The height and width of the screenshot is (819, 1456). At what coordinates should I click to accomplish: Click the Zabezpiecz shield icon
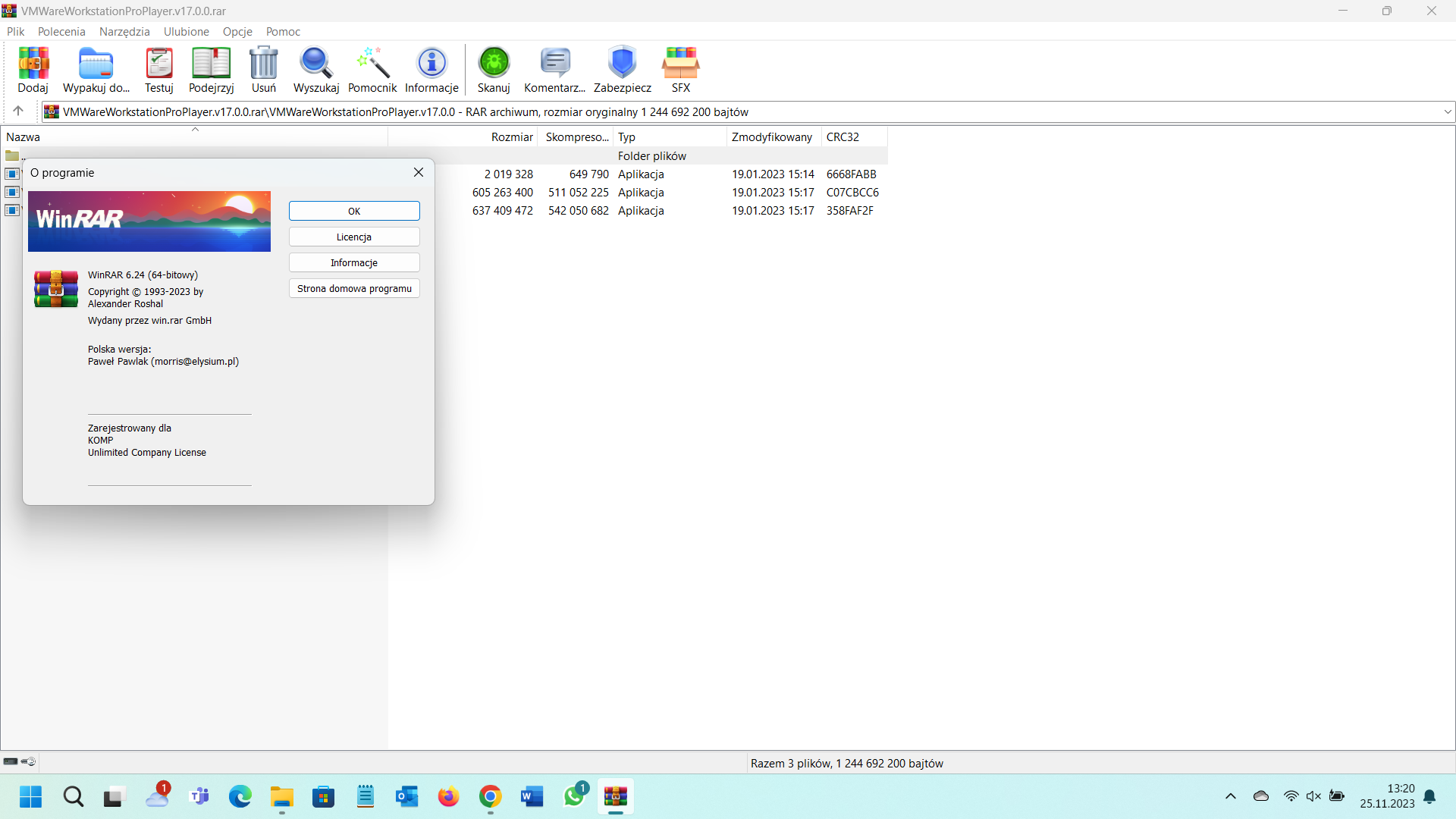point(623,70)
